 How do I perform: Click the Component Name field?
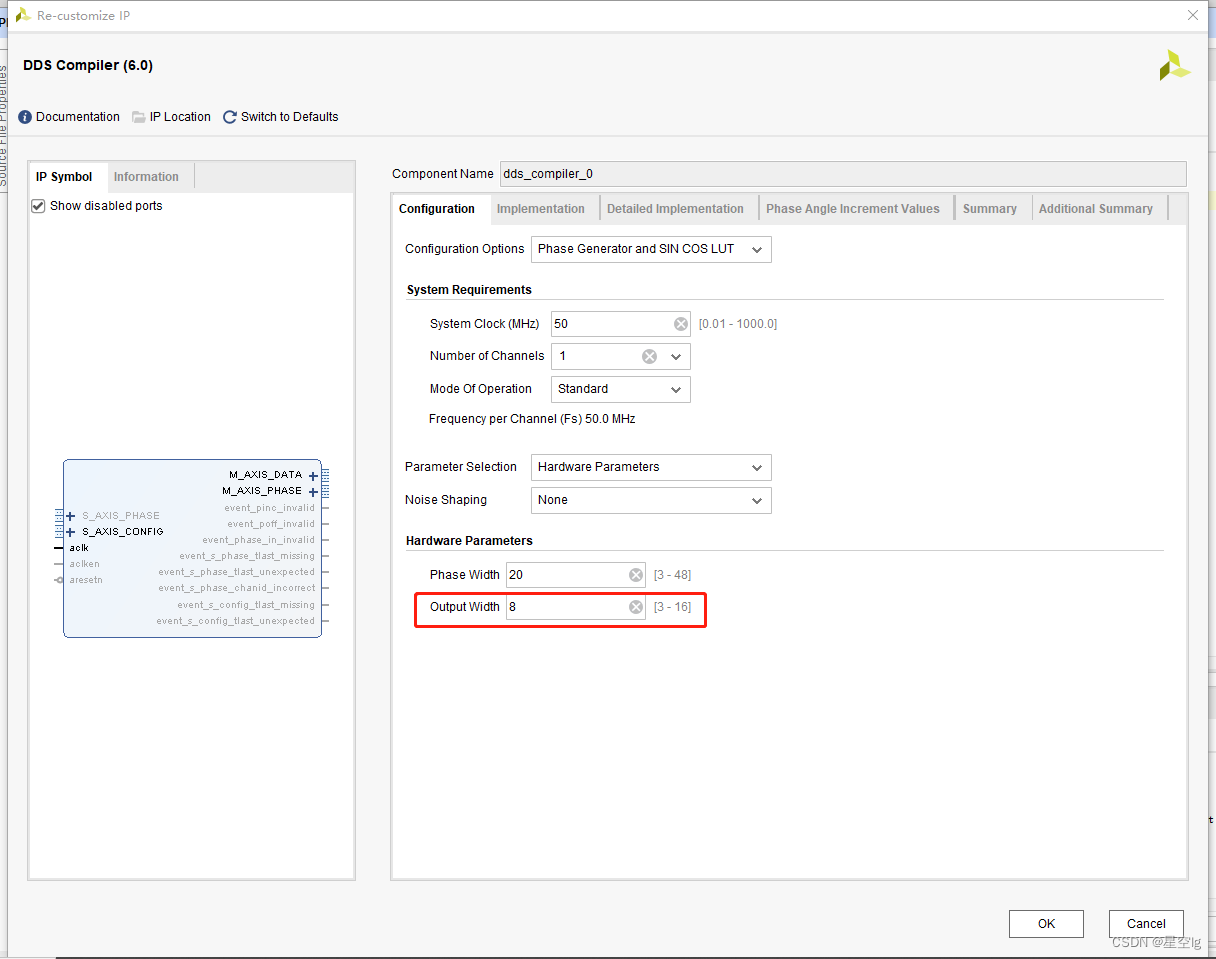(842, 174)
